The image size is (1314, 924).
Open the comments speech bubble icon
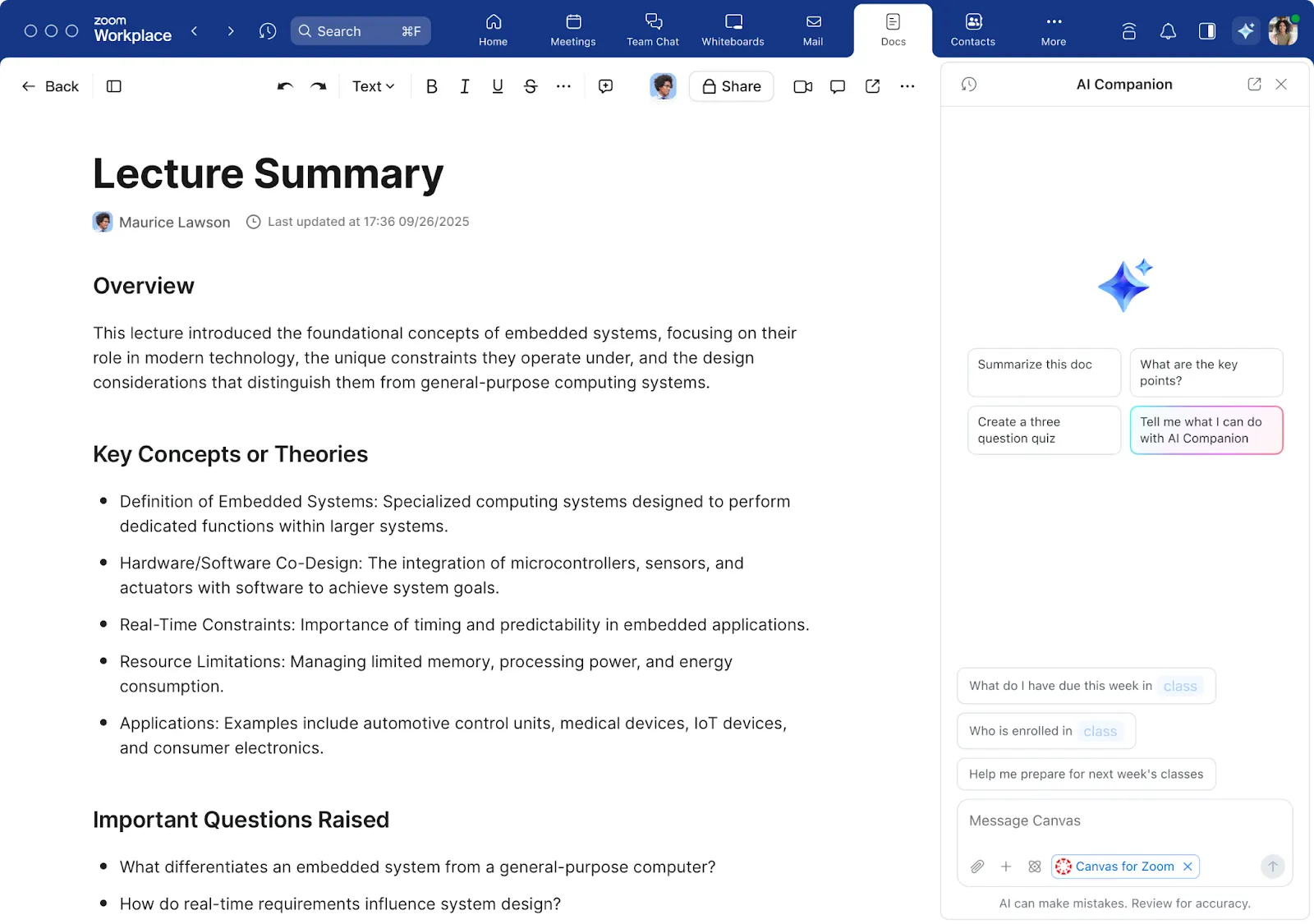coord(838,86)
